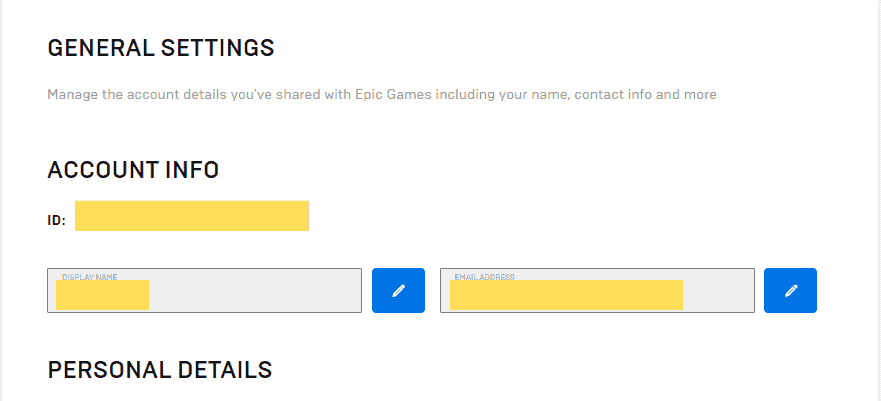Click the Account Info heading

point(133,170)
